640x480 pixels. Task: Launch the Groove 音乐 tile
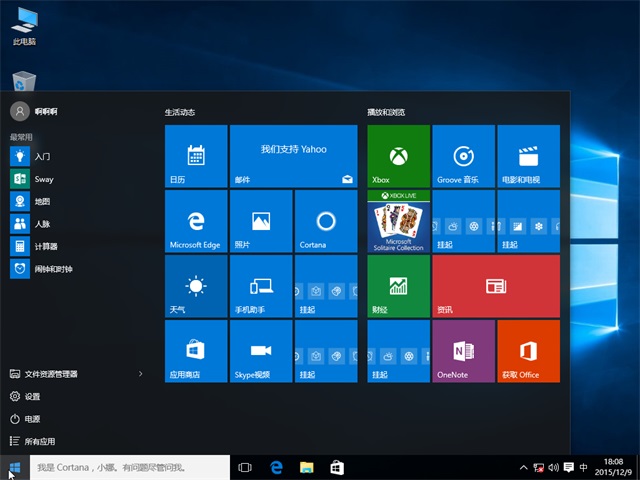463,155
